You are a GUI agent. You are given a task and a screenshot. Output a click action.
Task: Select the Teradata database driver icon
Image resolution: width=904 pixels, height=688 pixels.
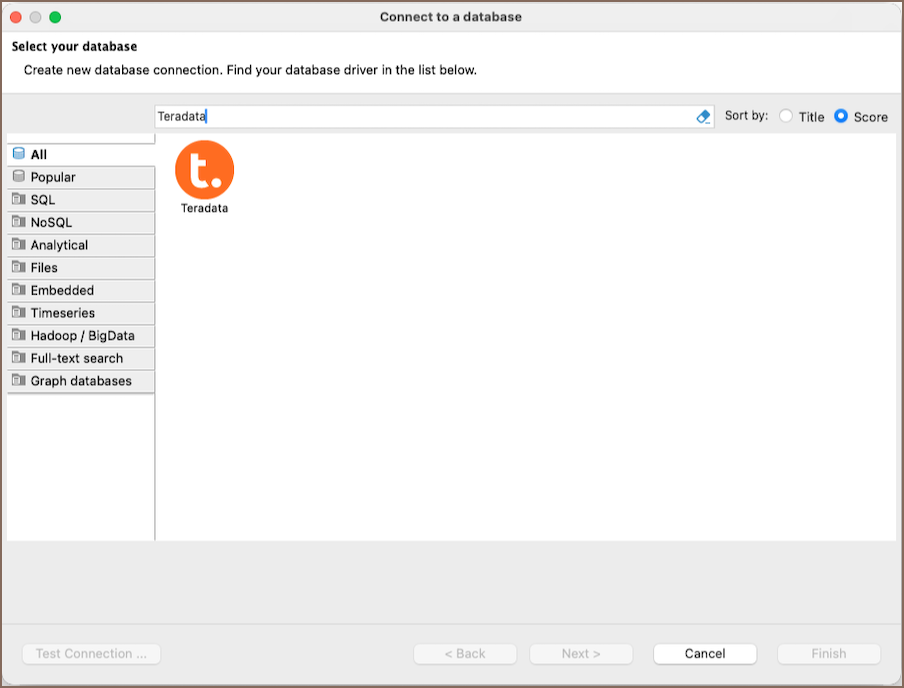click(204, 169)
